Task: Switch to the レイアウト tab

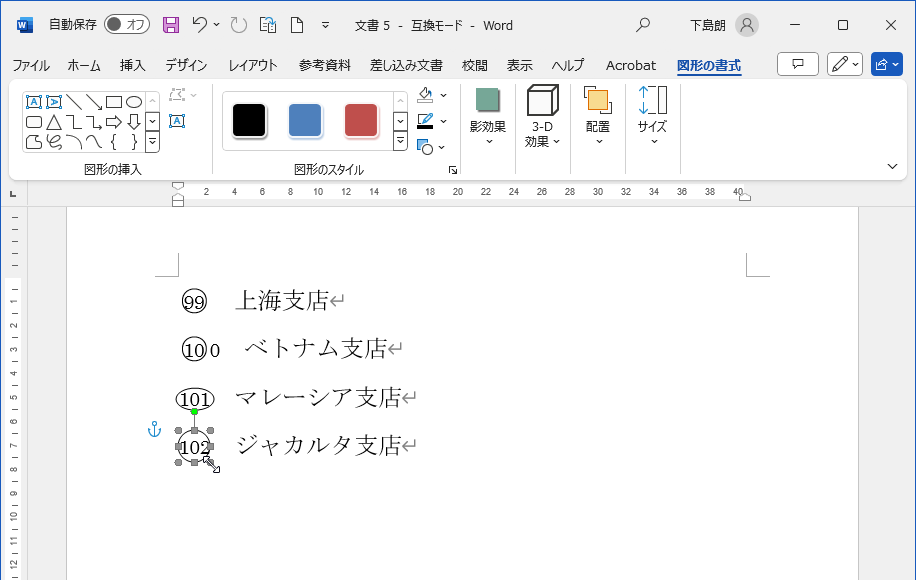Action: pos(253,65)
